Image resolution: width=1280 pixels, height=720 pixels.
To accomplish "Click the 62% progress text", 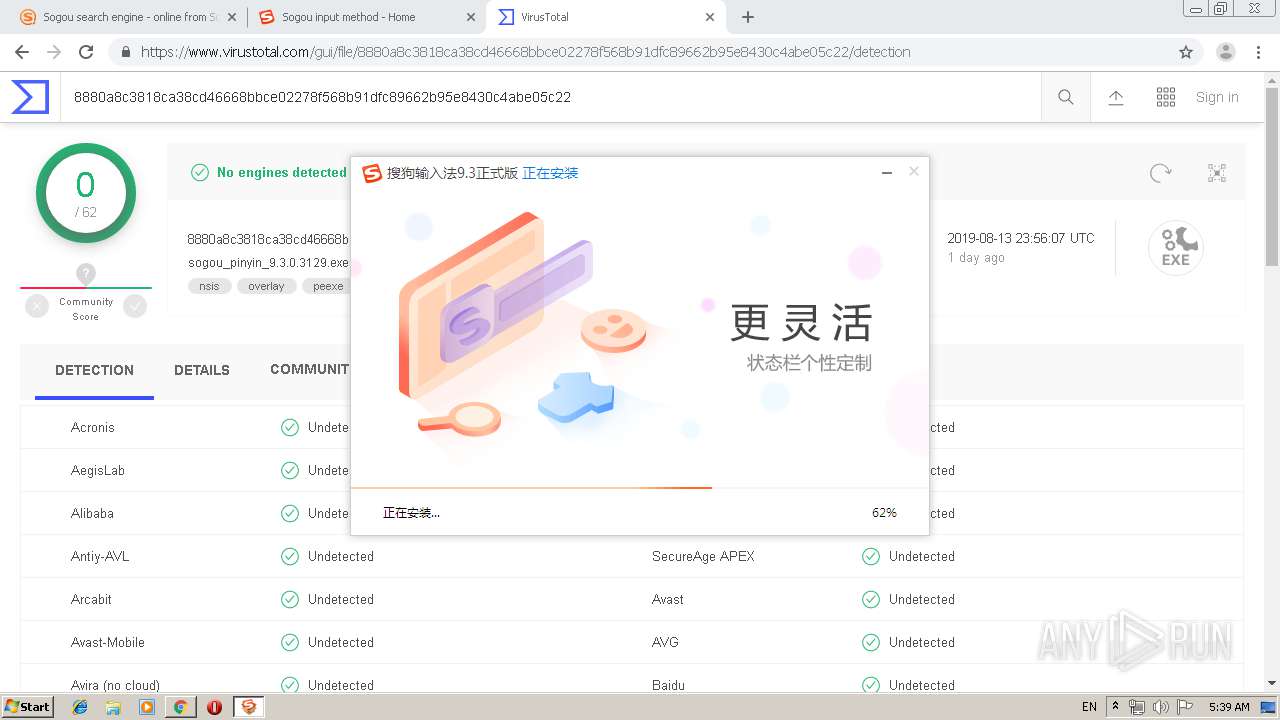I will [884, 512].
